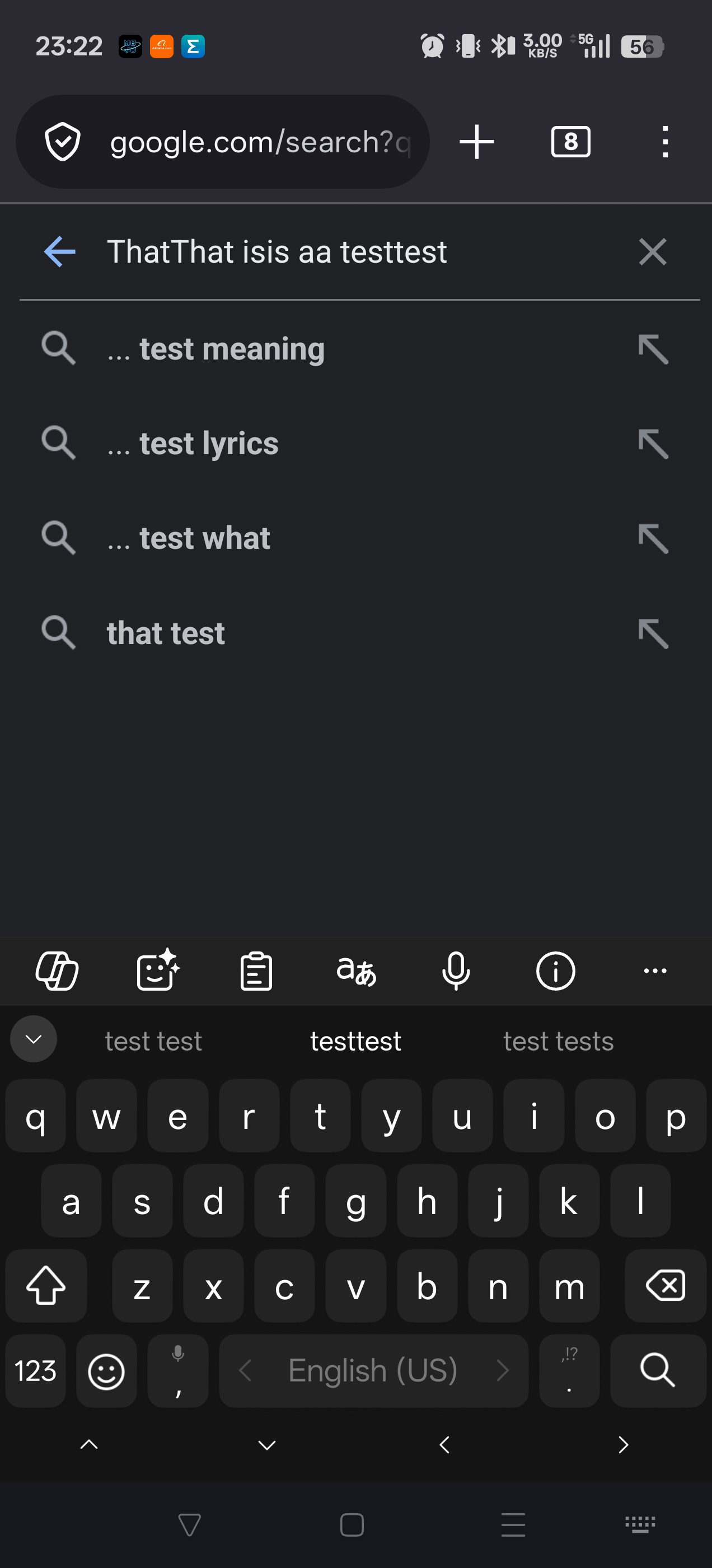Screen dimensions: 712x1568
Task: Tap the blue back arrow
Action: pyautogui.click(x=60, y=251)
